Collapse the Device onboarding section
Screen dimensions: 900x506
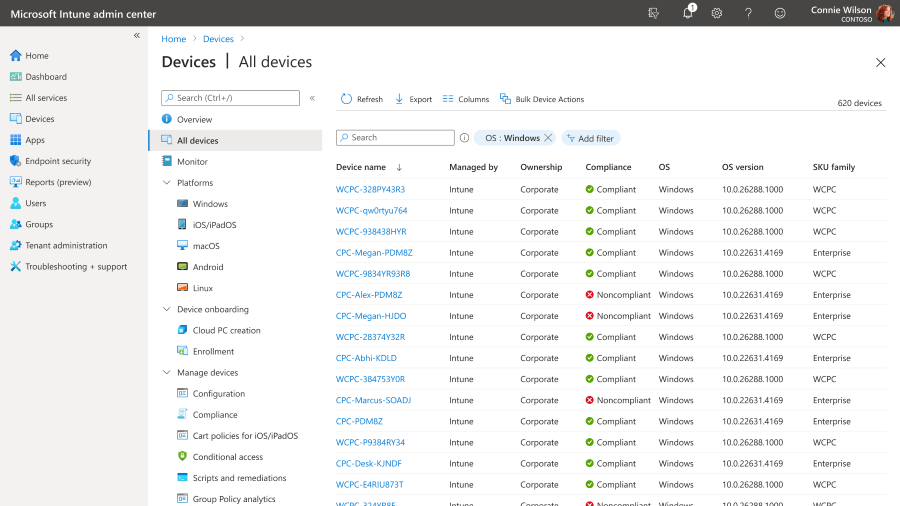[166, 309]
